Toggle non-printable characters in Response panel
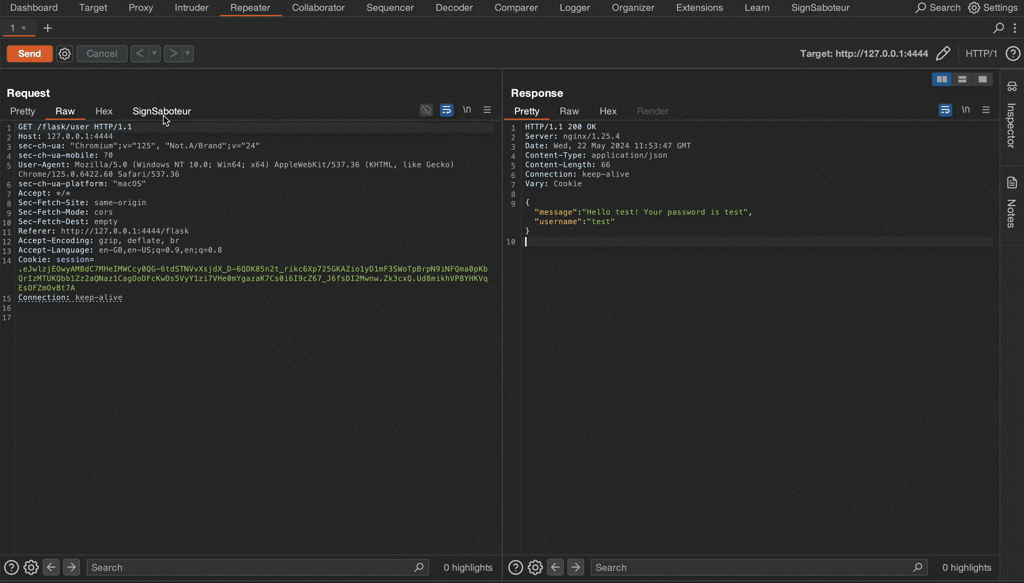This screenshot has height=583, width=1024. coord(966,110)
